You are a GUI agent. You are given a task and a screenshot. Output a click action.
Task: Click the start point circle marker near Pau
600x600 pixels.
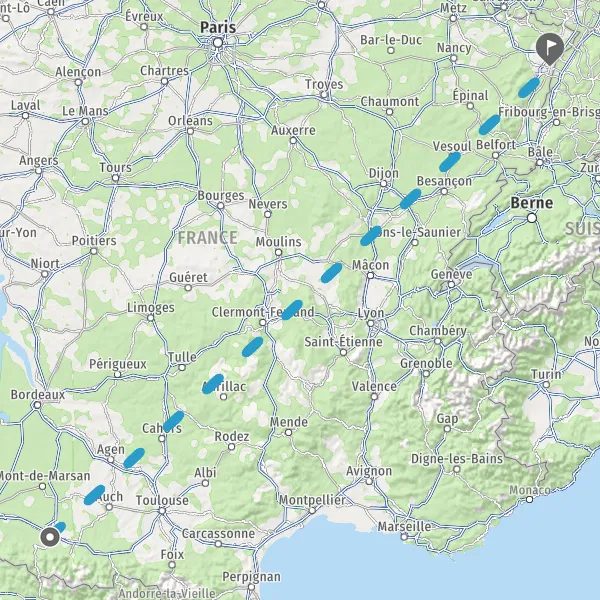pos(50,537)
